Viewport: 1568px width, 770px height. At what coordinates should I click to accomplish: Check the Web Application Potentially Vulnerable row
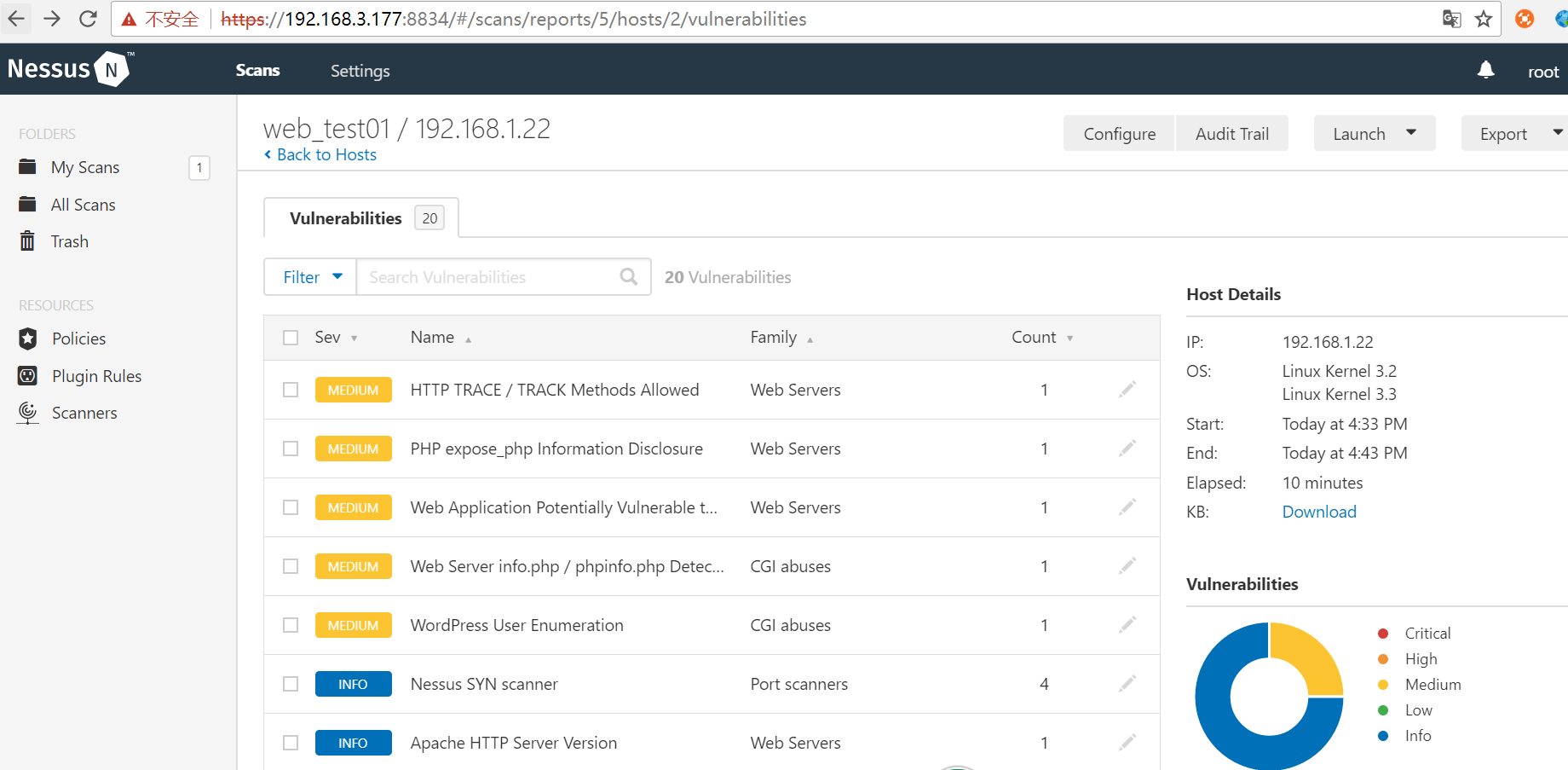[291, 507]
